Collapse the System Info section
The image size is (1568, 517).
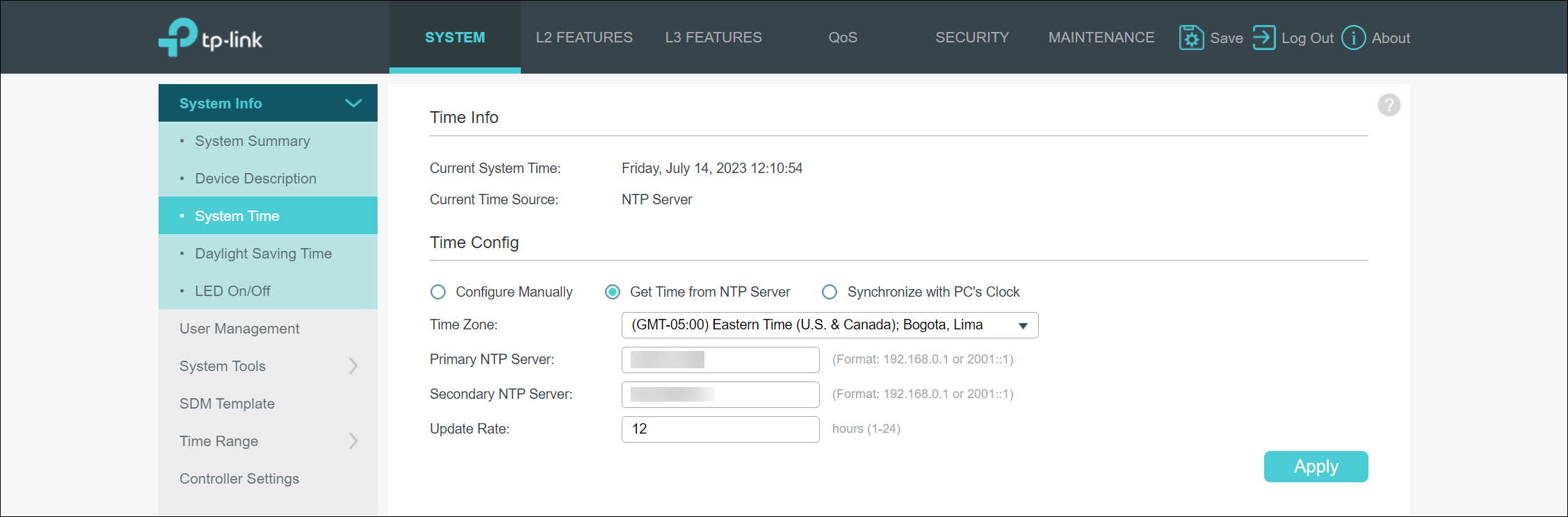(353, 104)
